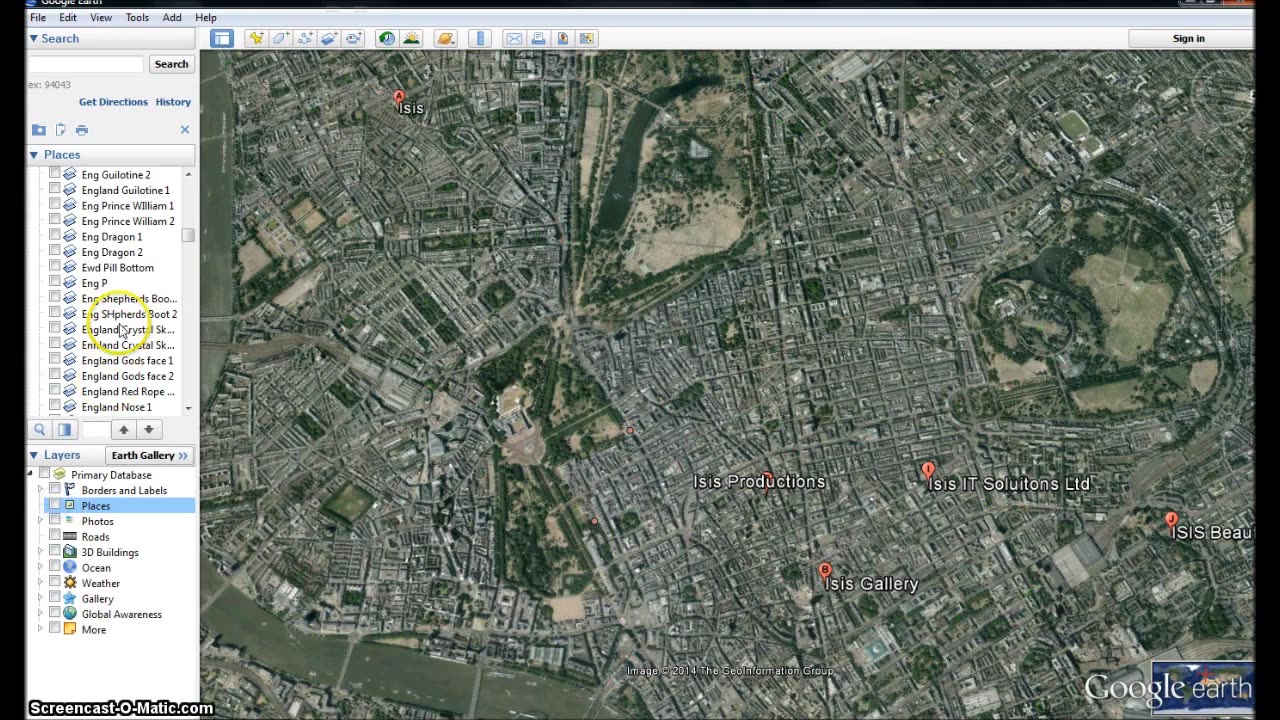Show the ruler measuring tool
1280x720 pixels.
click(480, 38)
